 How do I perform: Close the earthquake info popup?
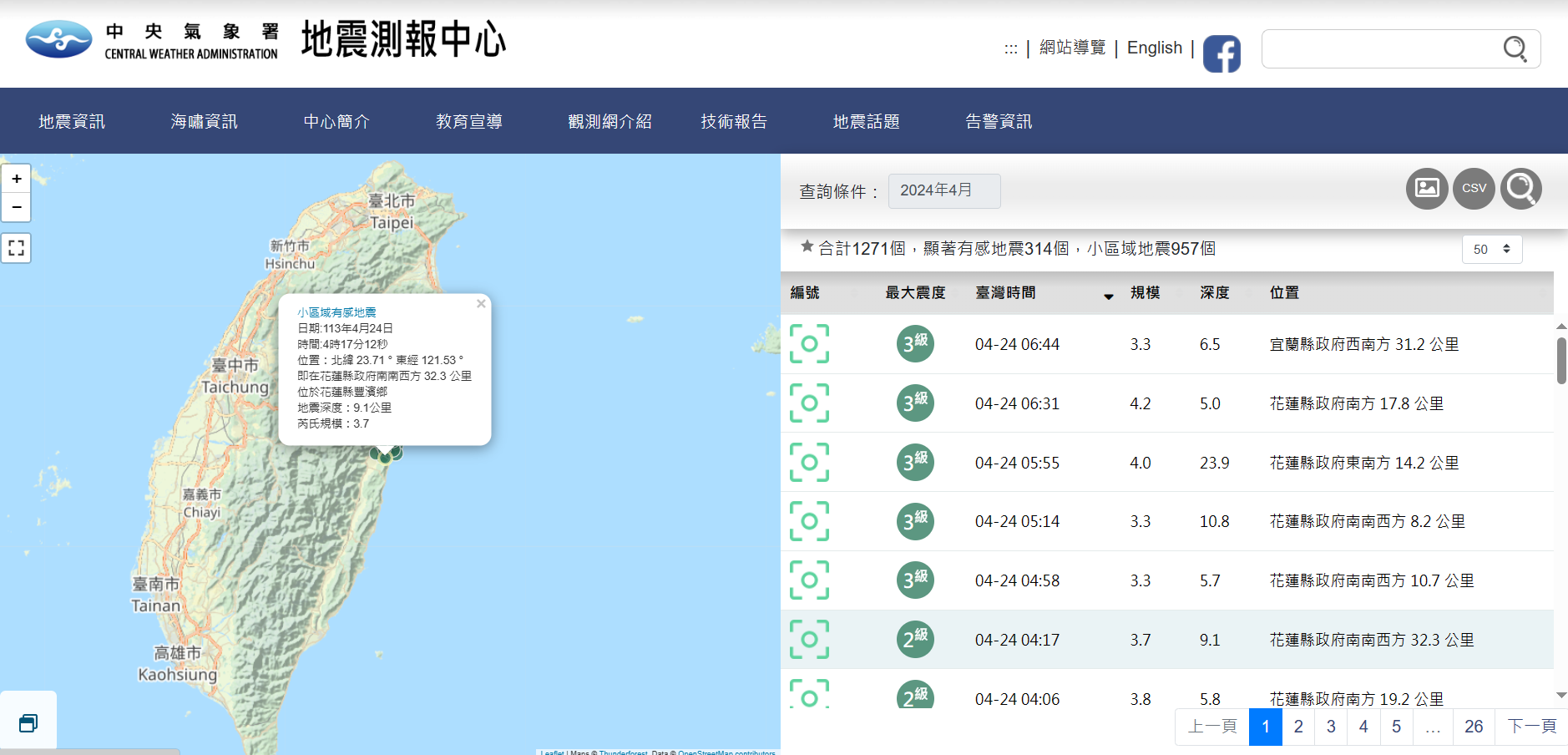tap(481, 304)
